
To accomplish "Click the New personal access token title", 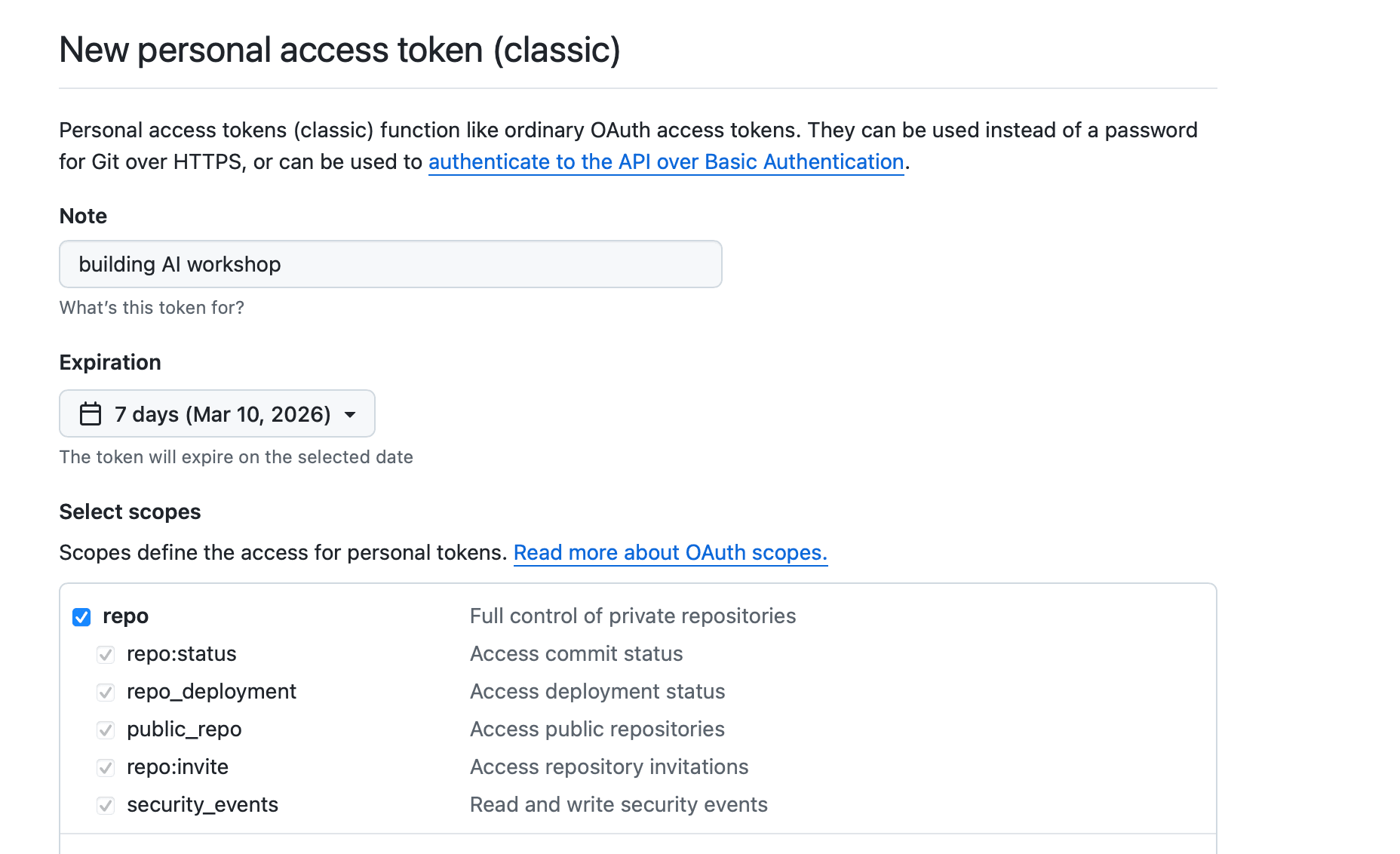I will click(340, 50).
